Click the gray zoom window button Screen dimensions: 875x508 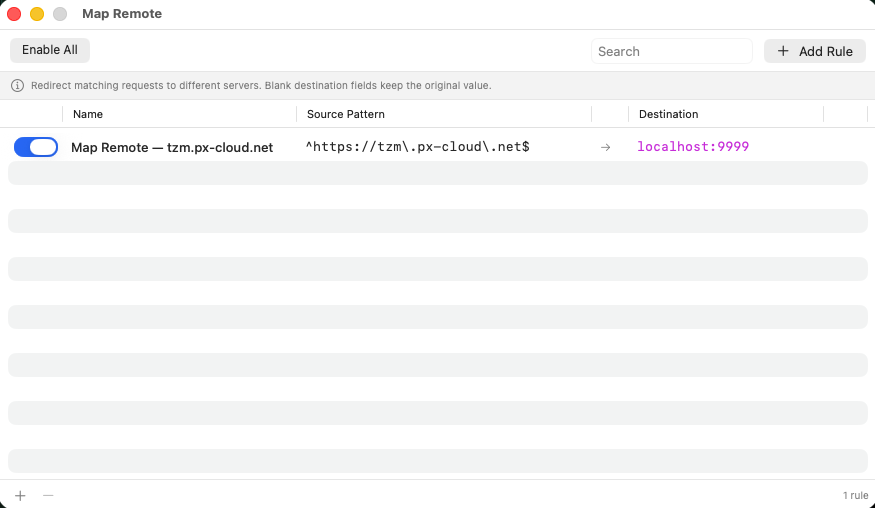(60, 14)
